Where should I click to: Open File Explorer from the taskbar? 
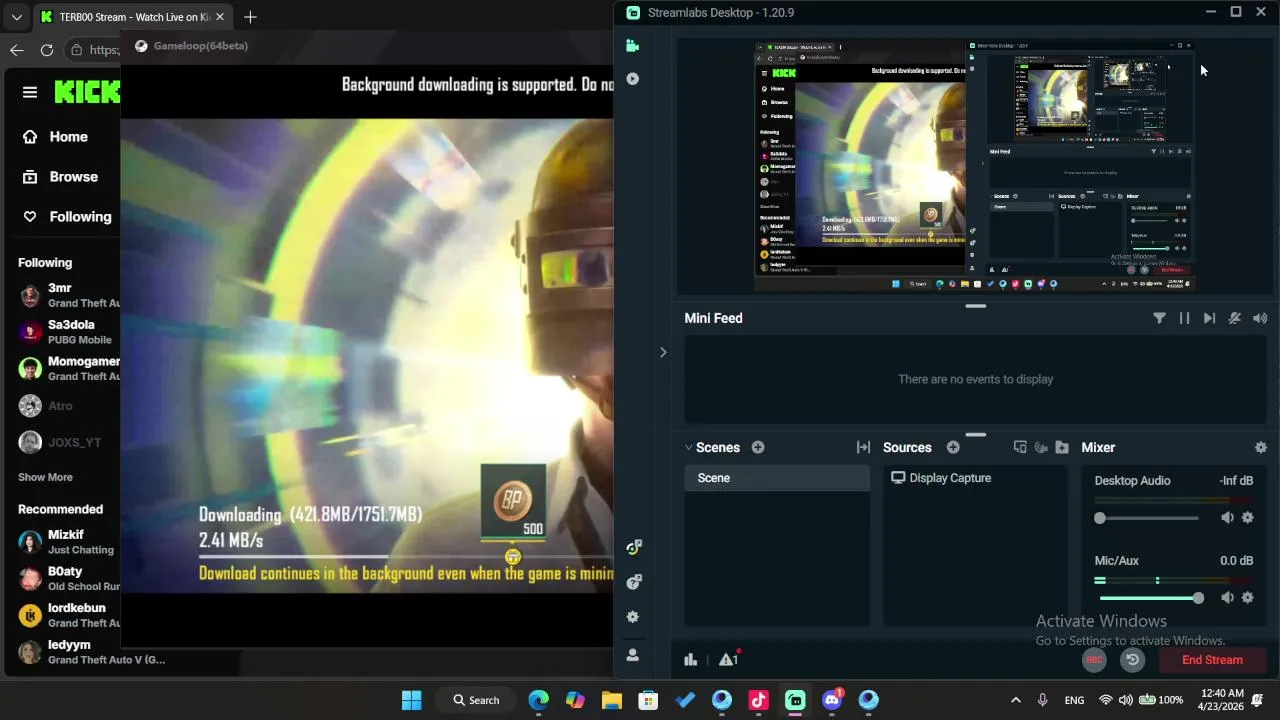click(x=611, y=700)
